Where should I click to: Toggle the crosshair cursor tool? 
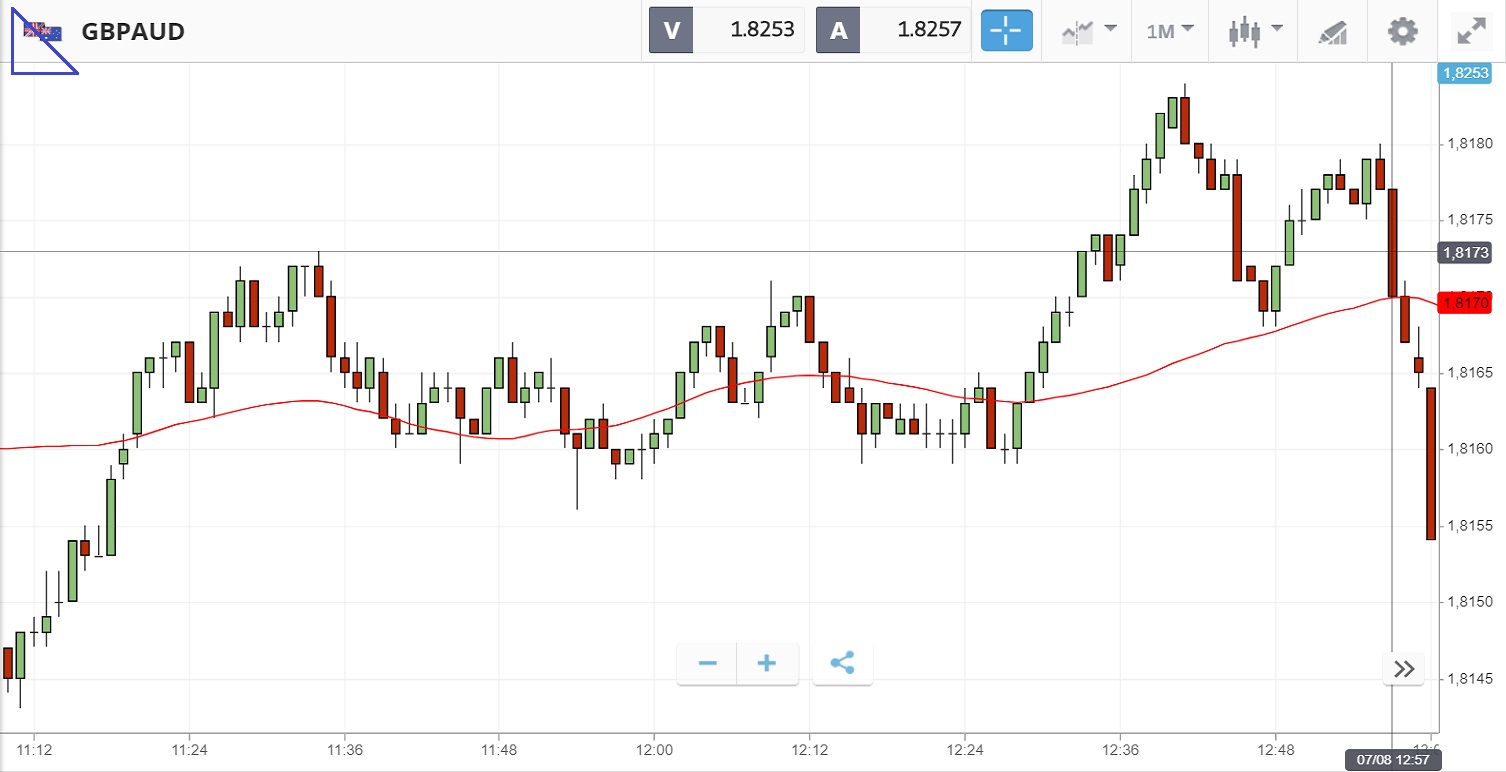click(x=1006, y=31)
